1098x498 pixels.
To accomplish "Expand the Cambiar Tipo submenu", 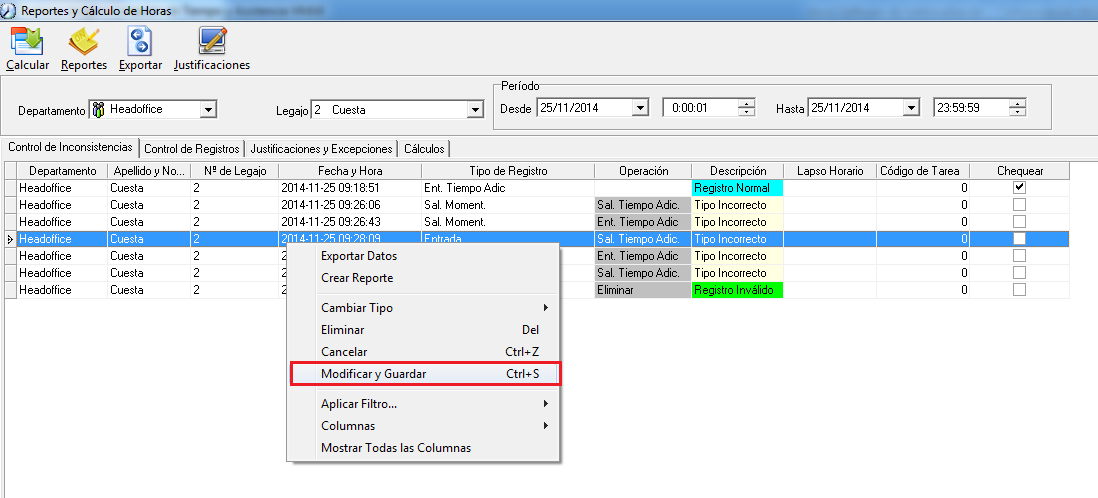I will 424,307.
